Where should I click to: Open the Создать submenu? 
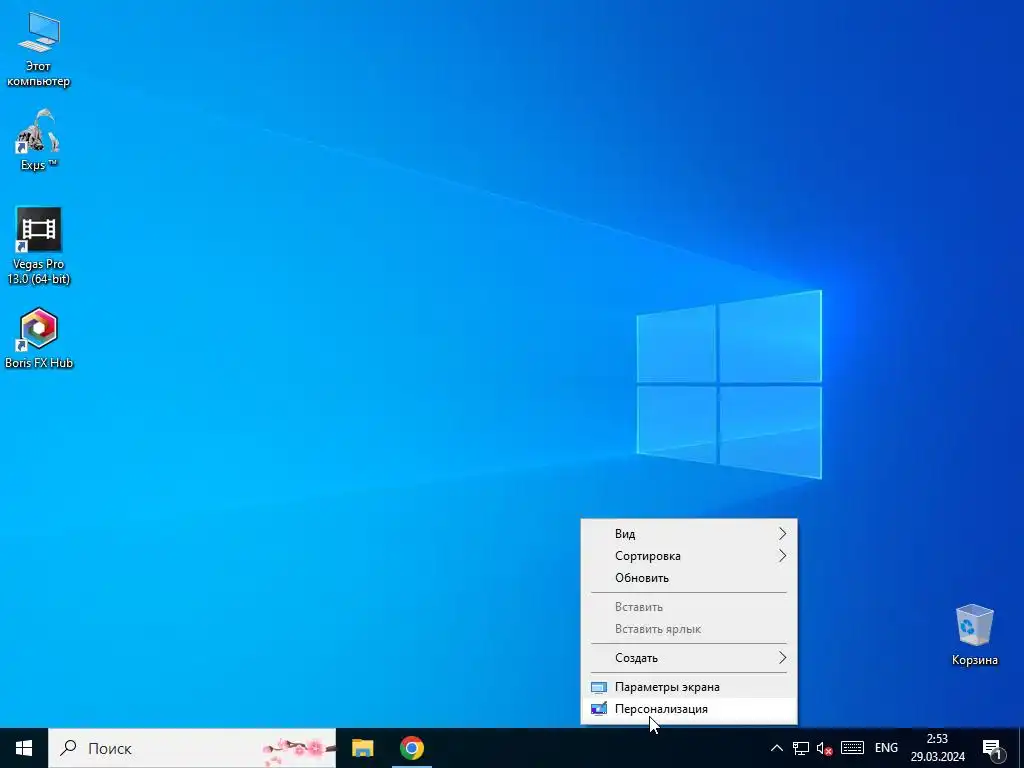[x=689, y=658]
